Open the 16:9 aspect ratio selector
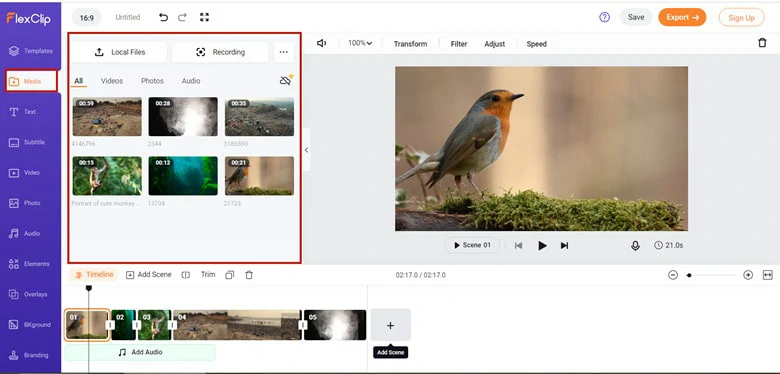The width and height of the screenshot is (780, 374). (87, 17)
